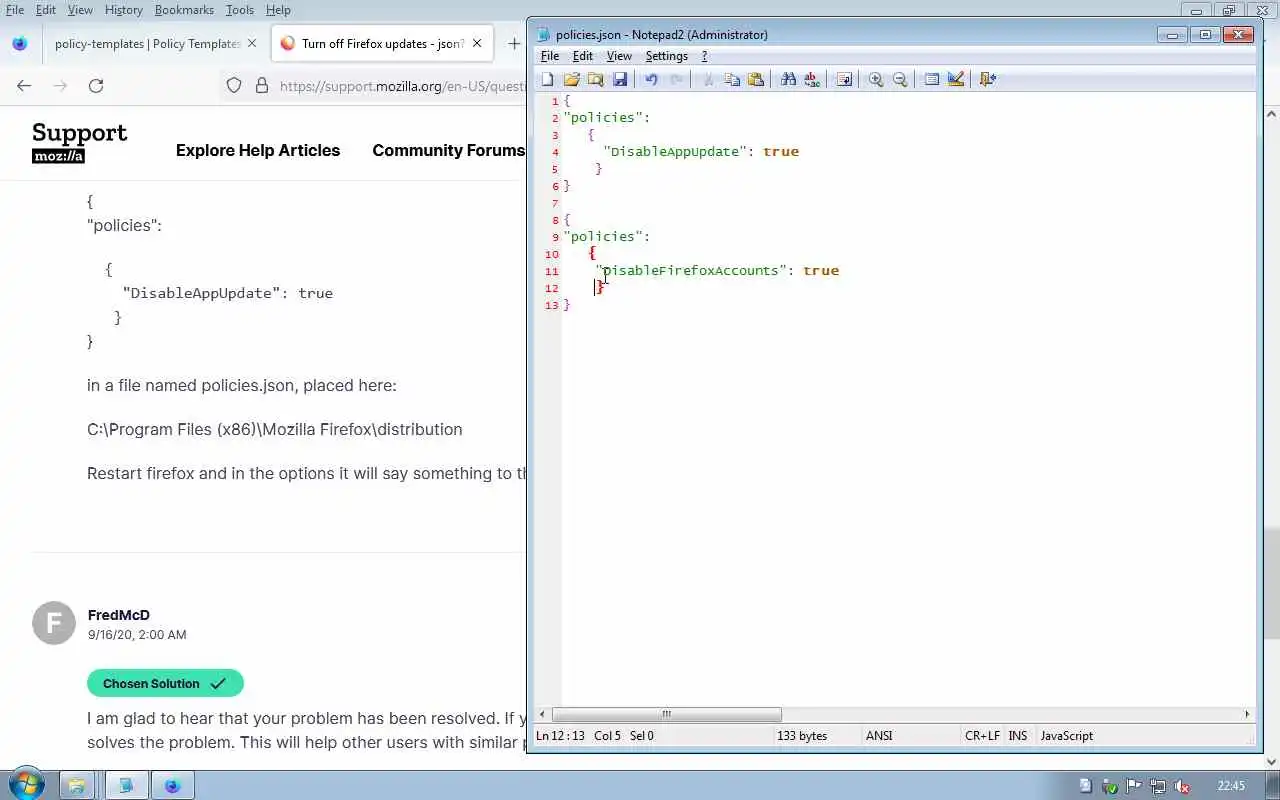Click Community Forums link

[448, 150]
